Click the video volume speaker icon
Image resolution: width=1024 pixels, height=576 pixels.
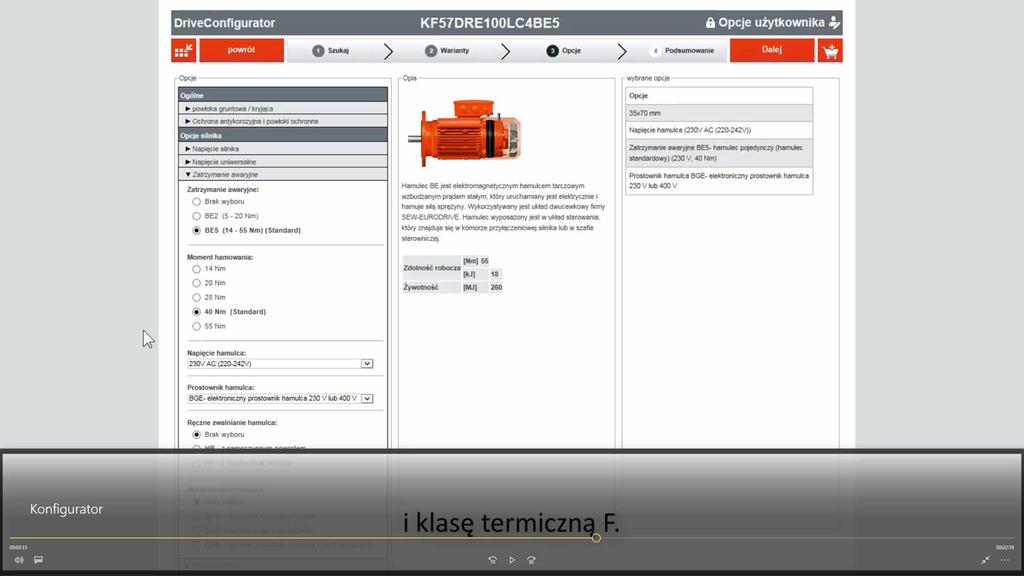click(x=19, y=560)
